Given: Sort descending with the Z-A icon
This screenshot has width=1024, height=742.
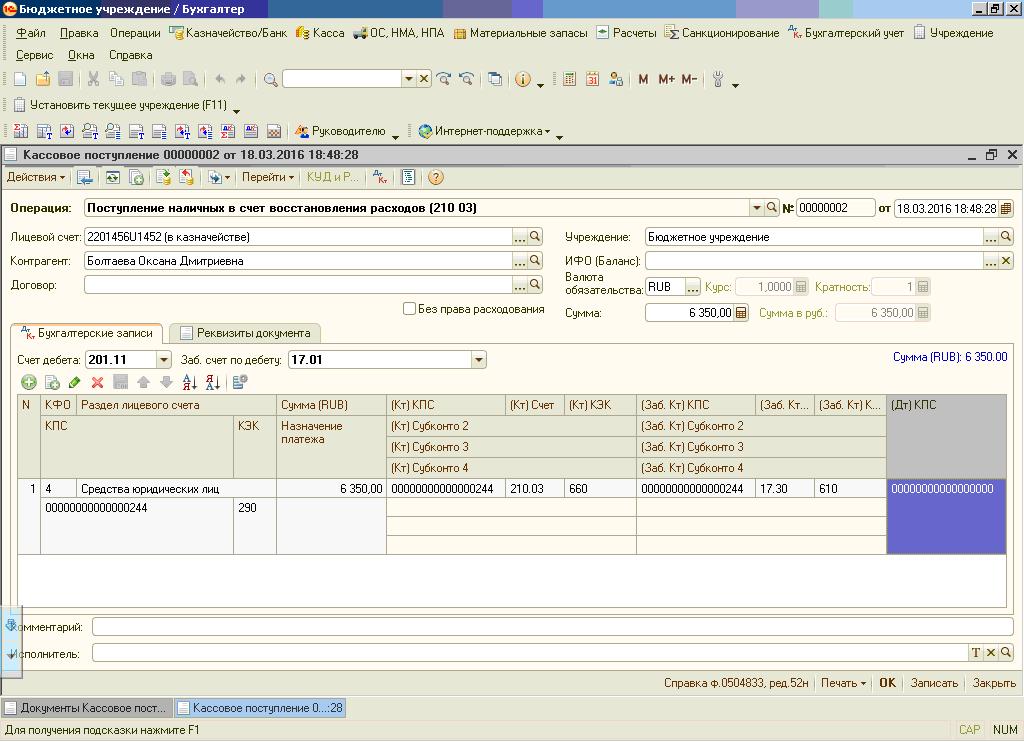Looking at the screenshot, I should pyautogui.click(x=212, y=382).
